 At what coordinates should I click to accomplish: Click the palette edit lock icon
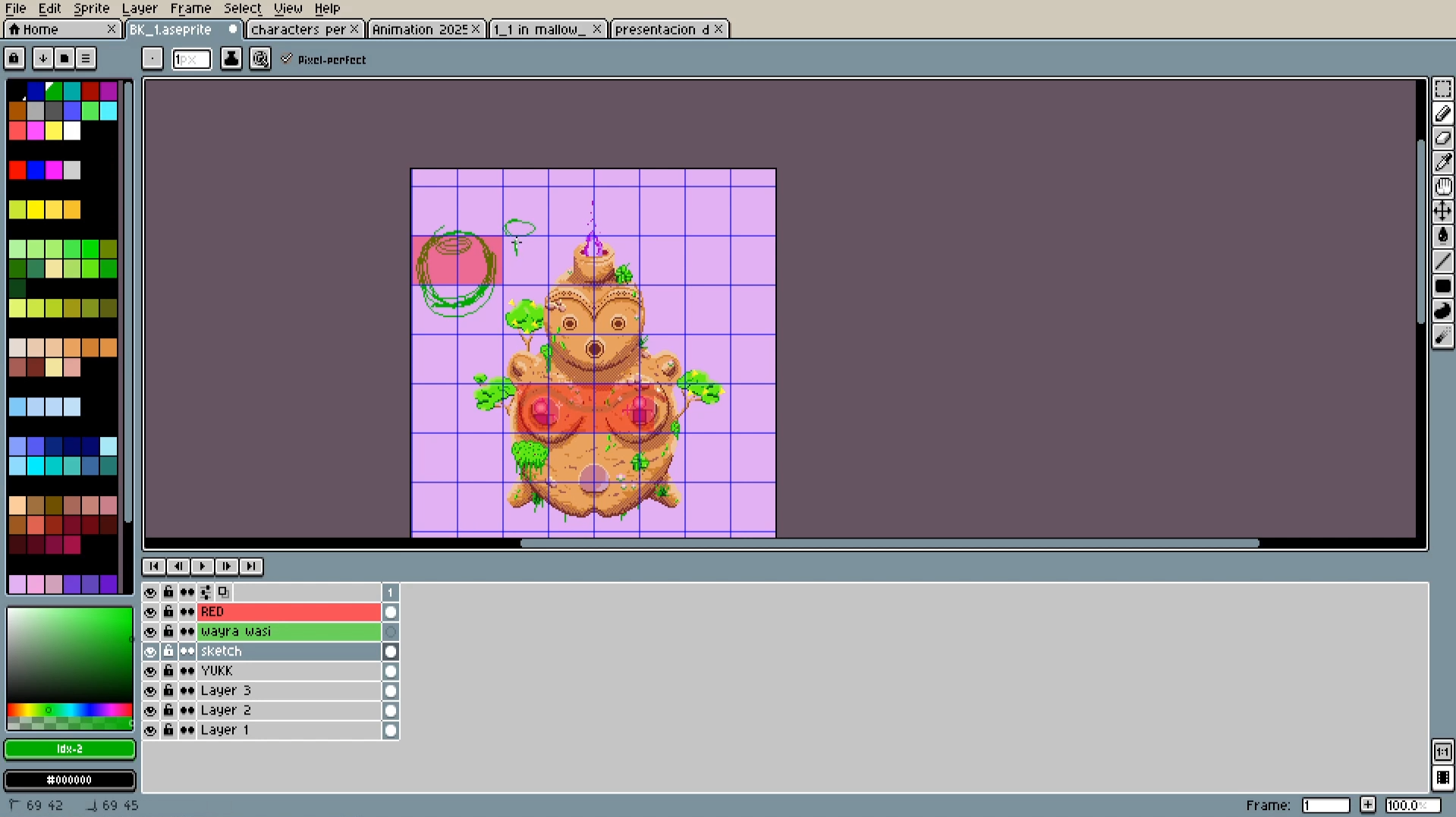14,58
